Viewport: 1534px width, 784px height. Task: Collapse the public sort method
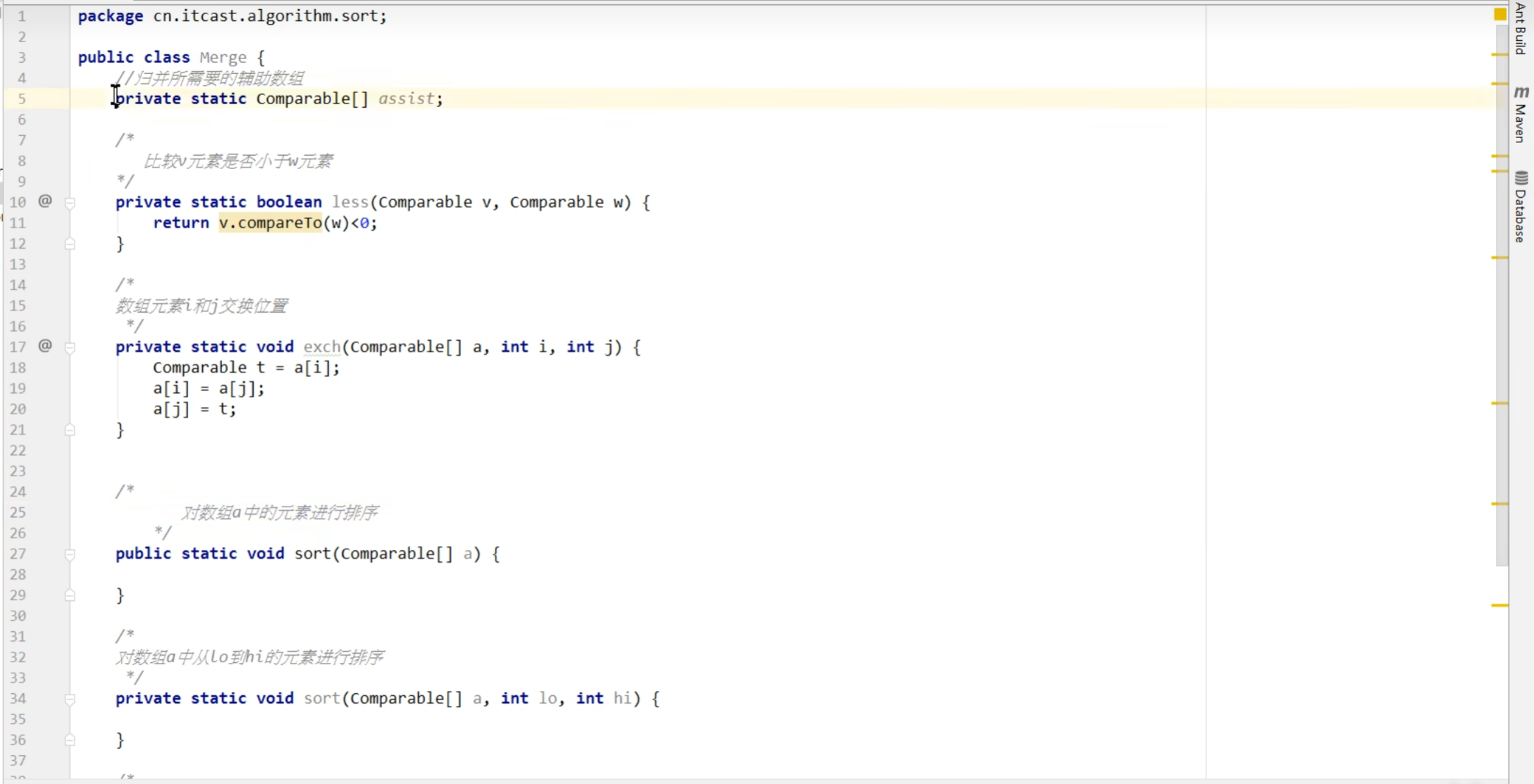point(70,554)
